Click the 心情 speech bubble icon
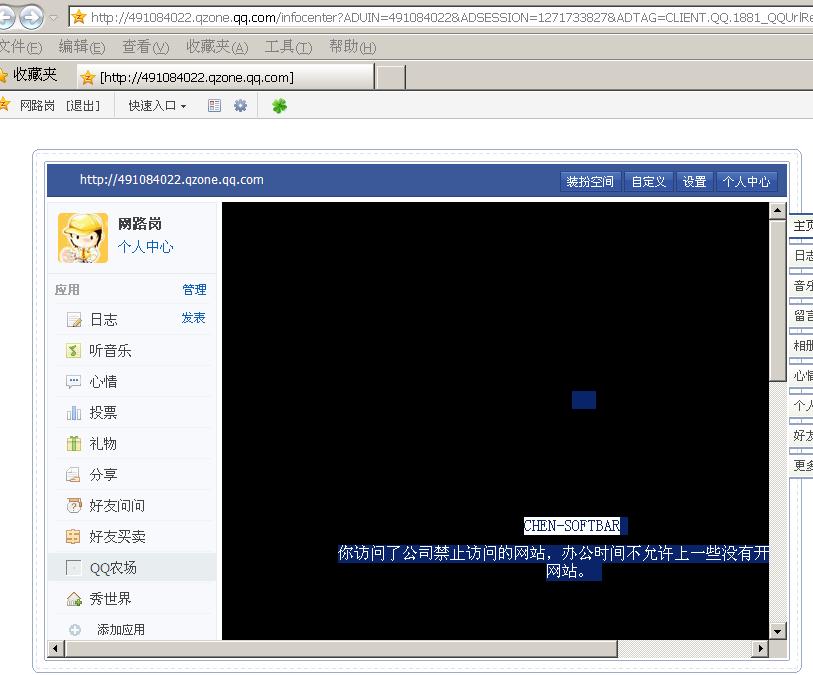 (73, 382)
